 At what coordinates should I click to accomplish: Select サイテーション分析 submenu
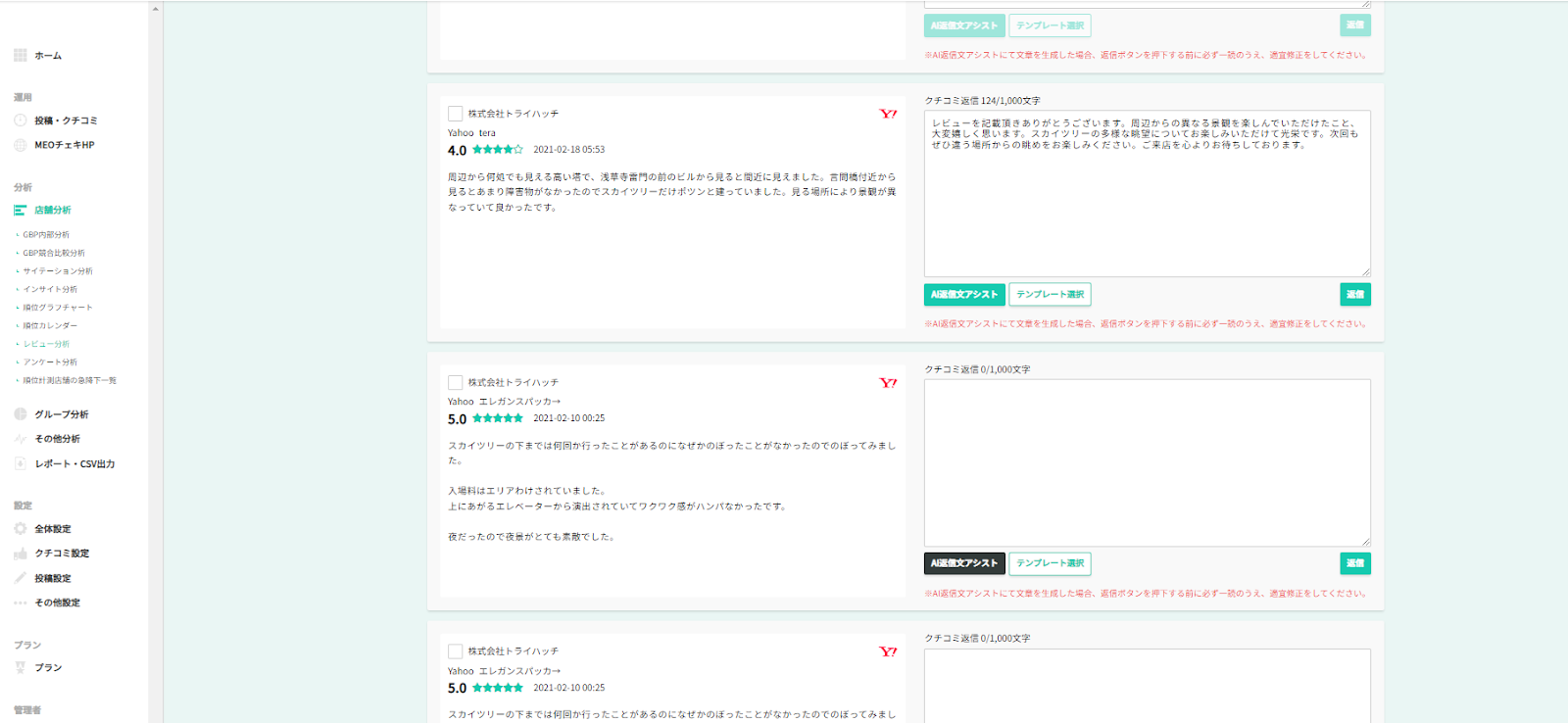pyautogui.click(x=58, y=271)
